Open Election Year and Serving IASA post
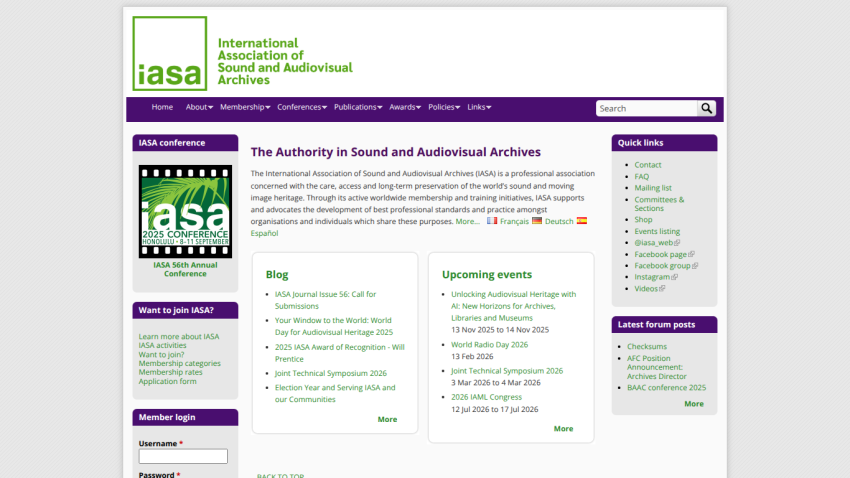 pyautogui.click(x=335, y=393)
